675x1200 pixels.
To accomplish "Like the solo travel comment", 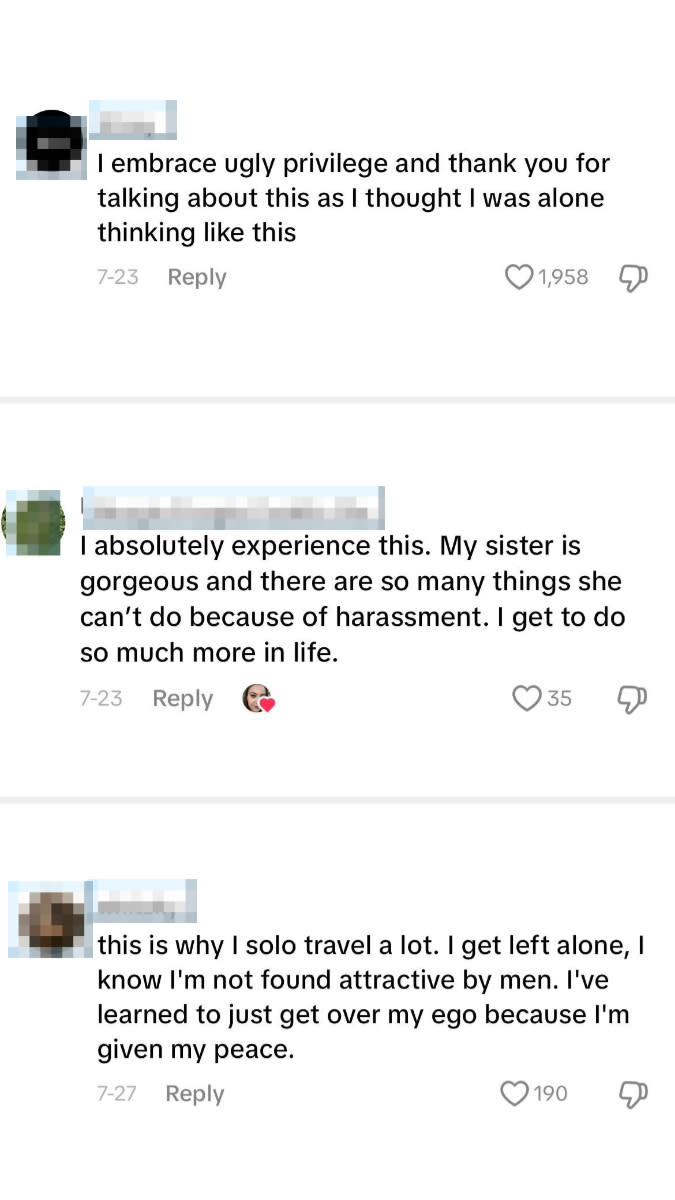I will [514, 1093].
